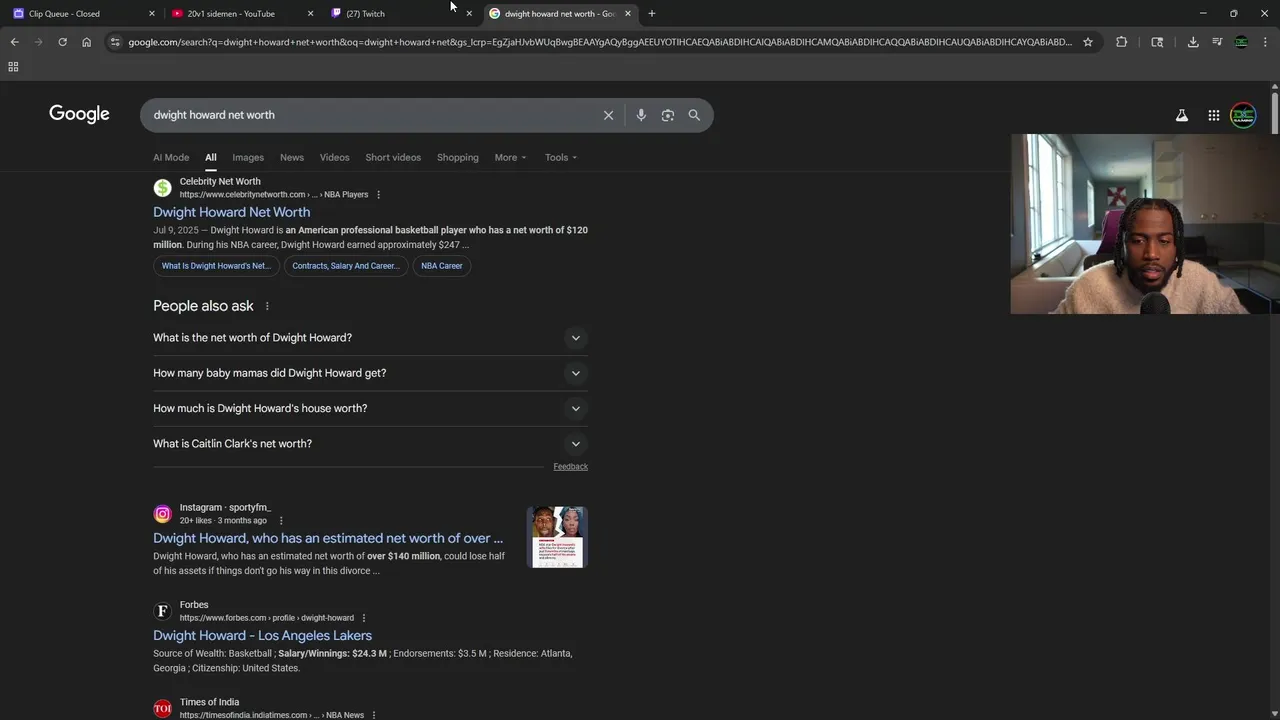Open the 'Dwight Howard Net Worth' result link
This screenshot has height=720, width=1280.
[x=231, y=212]
